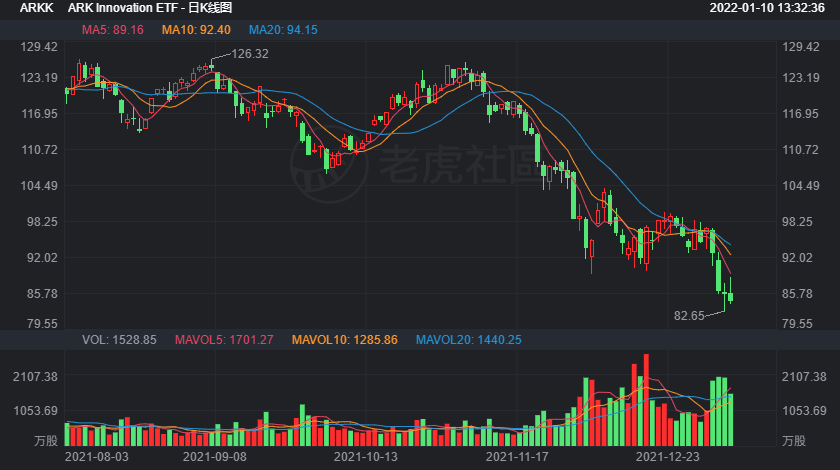Click the 2021-08-03 date axis label
Image resolution: width=840 pixels, height=470 pixels.
tap(96, 457)
